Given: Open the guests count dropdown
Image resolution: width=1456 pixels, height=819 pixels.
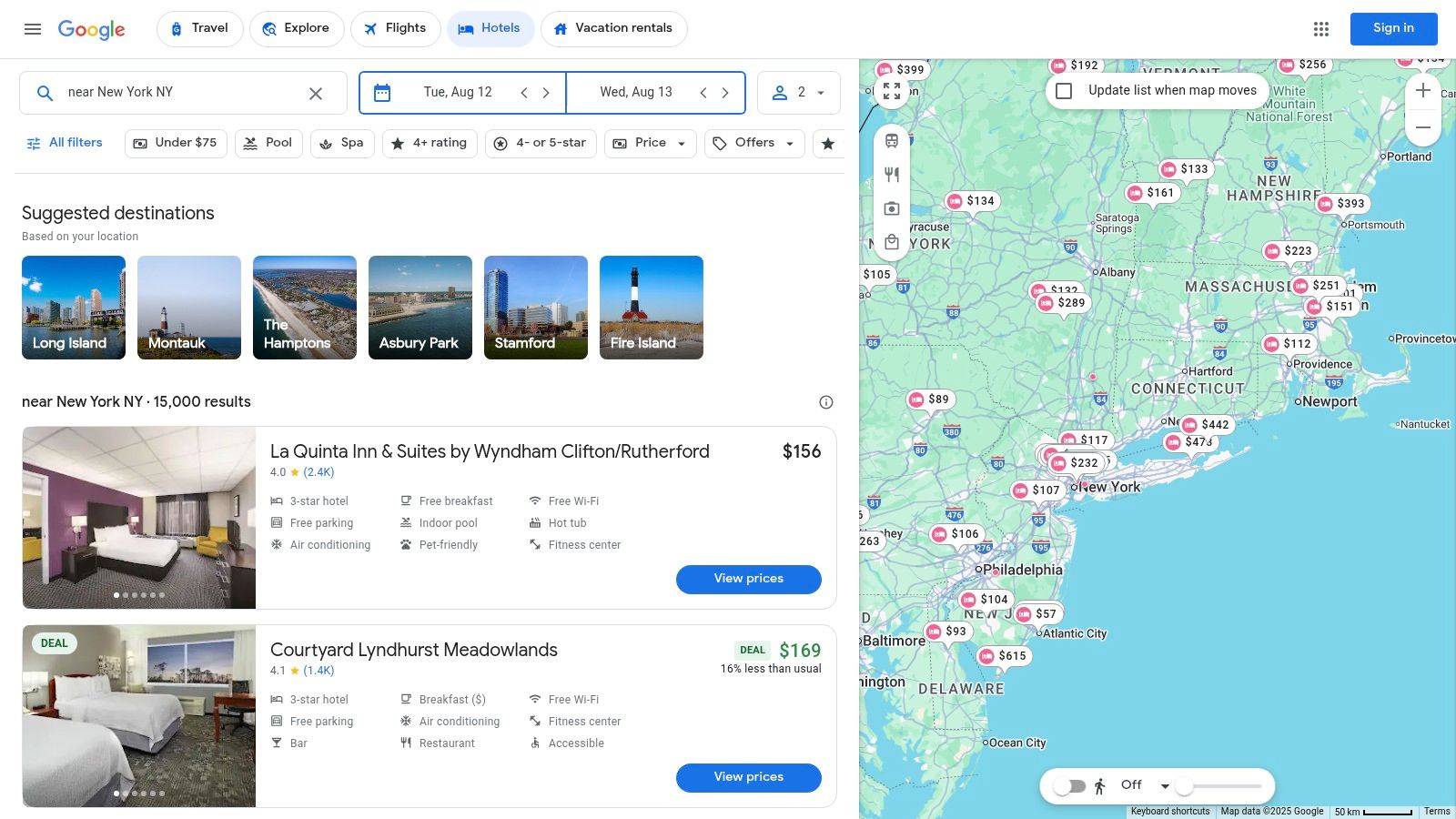Looking at the screenshot, I should tap(798, 93).
